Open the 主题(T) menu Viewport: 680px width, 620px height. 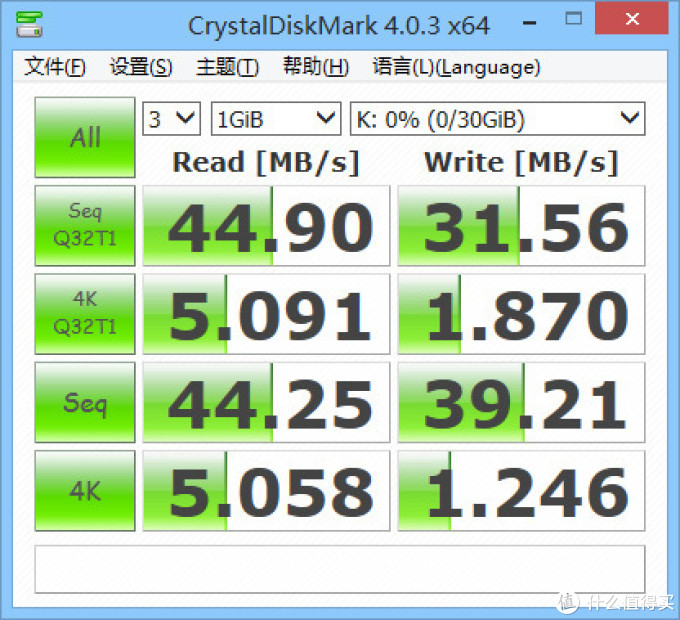(227, 67)
